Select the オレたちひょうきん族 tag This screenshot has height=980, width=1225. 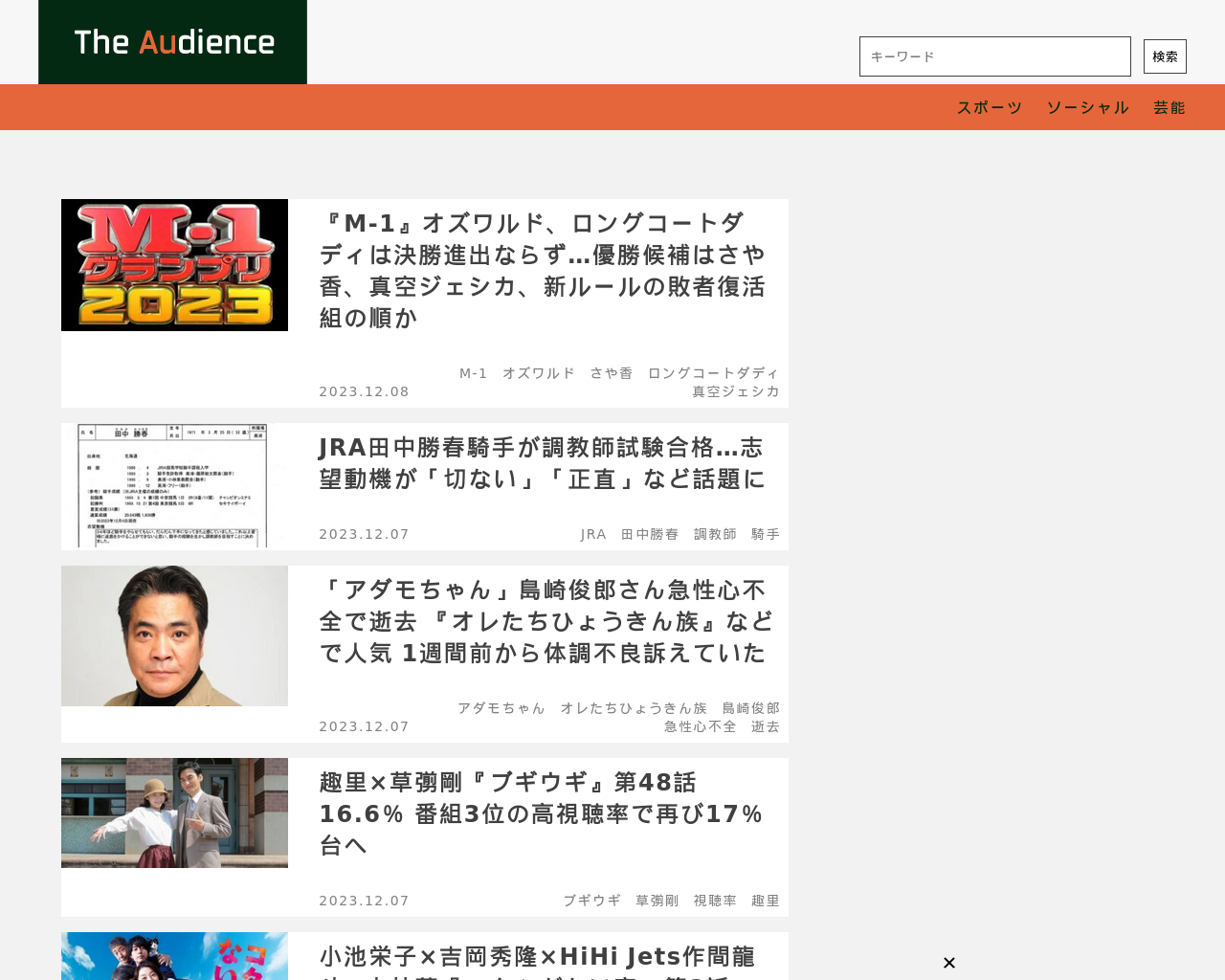click(634, 708)
